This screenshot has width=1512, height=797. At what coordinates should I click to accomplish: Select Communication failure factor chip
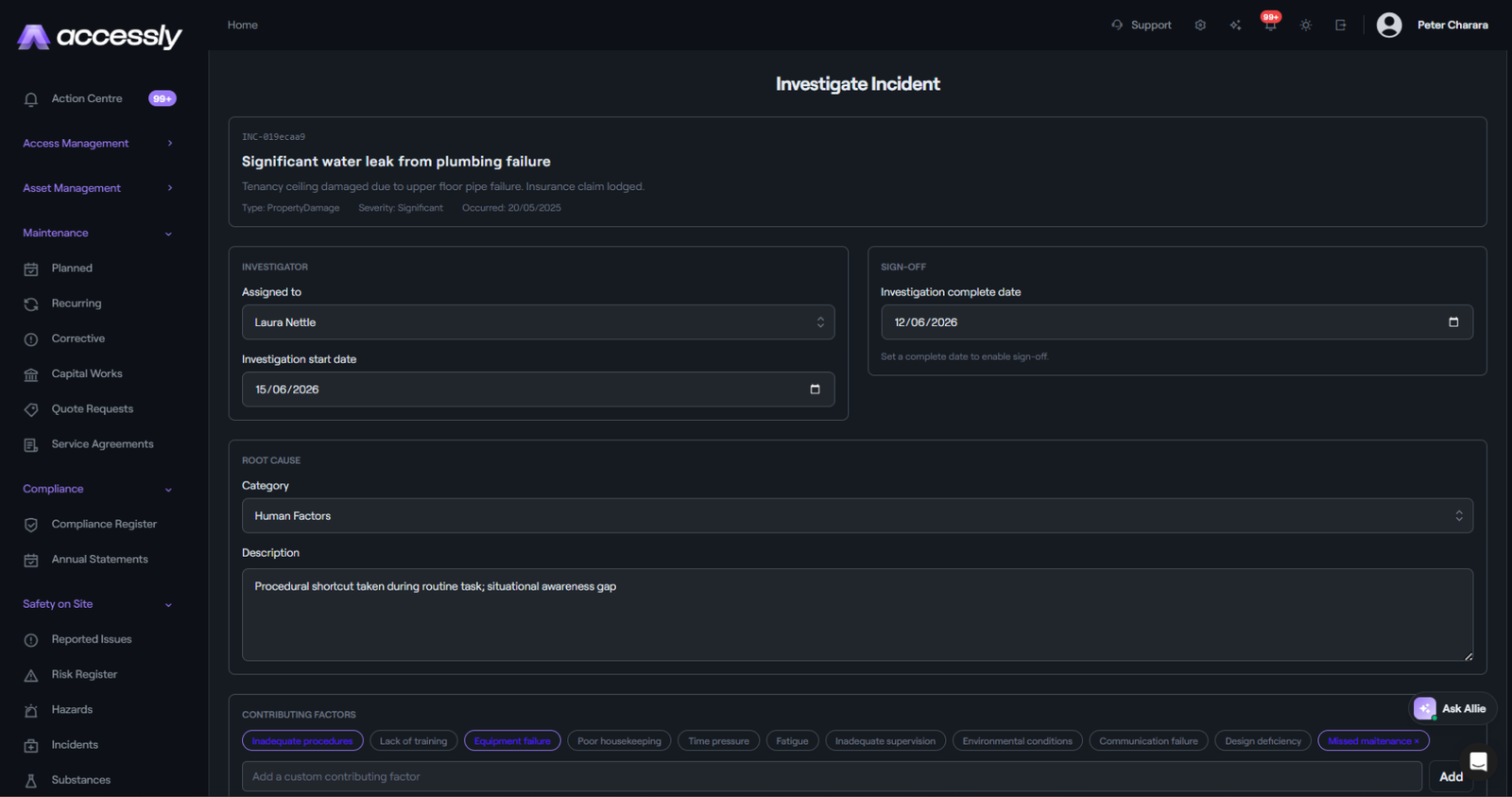[1148, 741]
